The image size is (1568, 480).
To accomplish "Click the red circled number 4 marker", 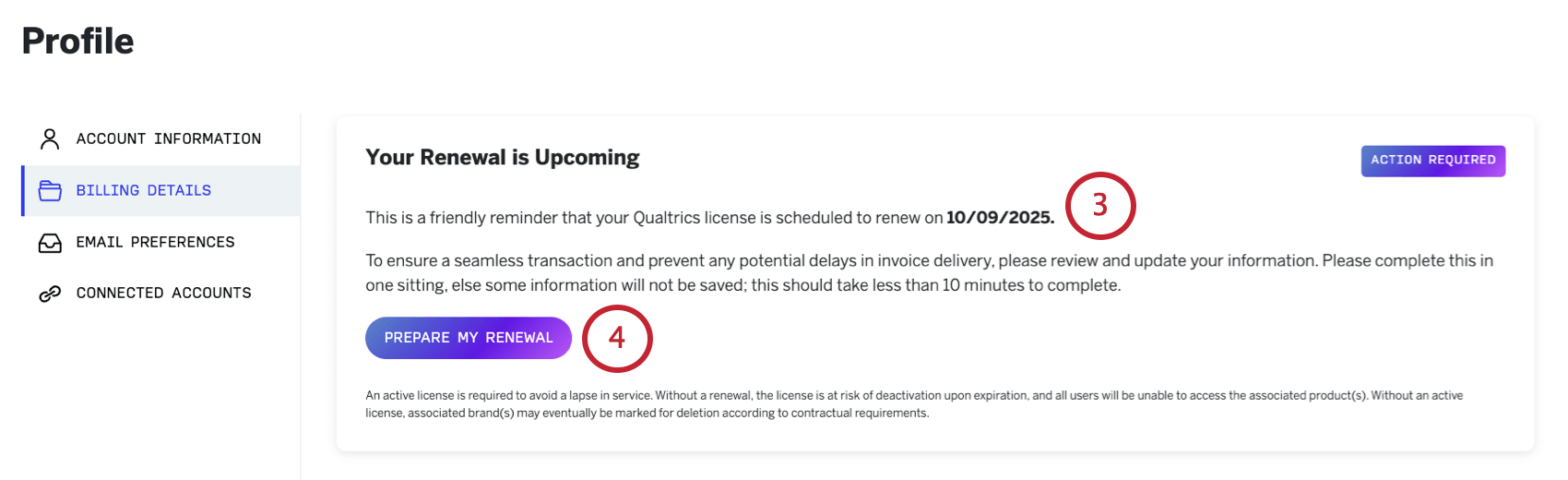I will point(617,339).
